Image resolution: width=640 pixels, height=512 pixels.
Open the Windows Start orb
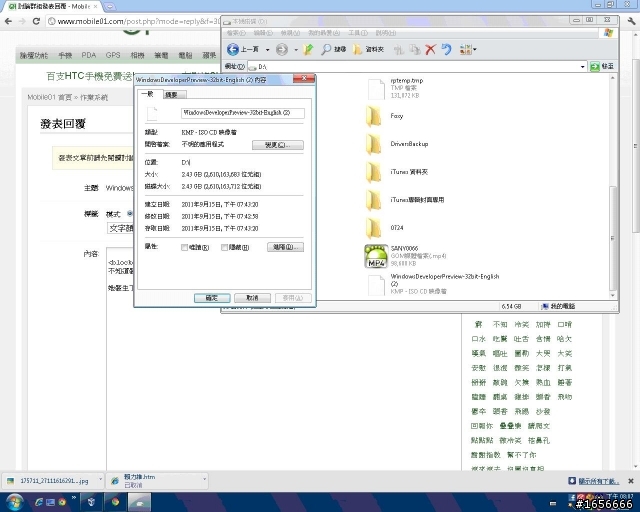click(x=14, y=502)
